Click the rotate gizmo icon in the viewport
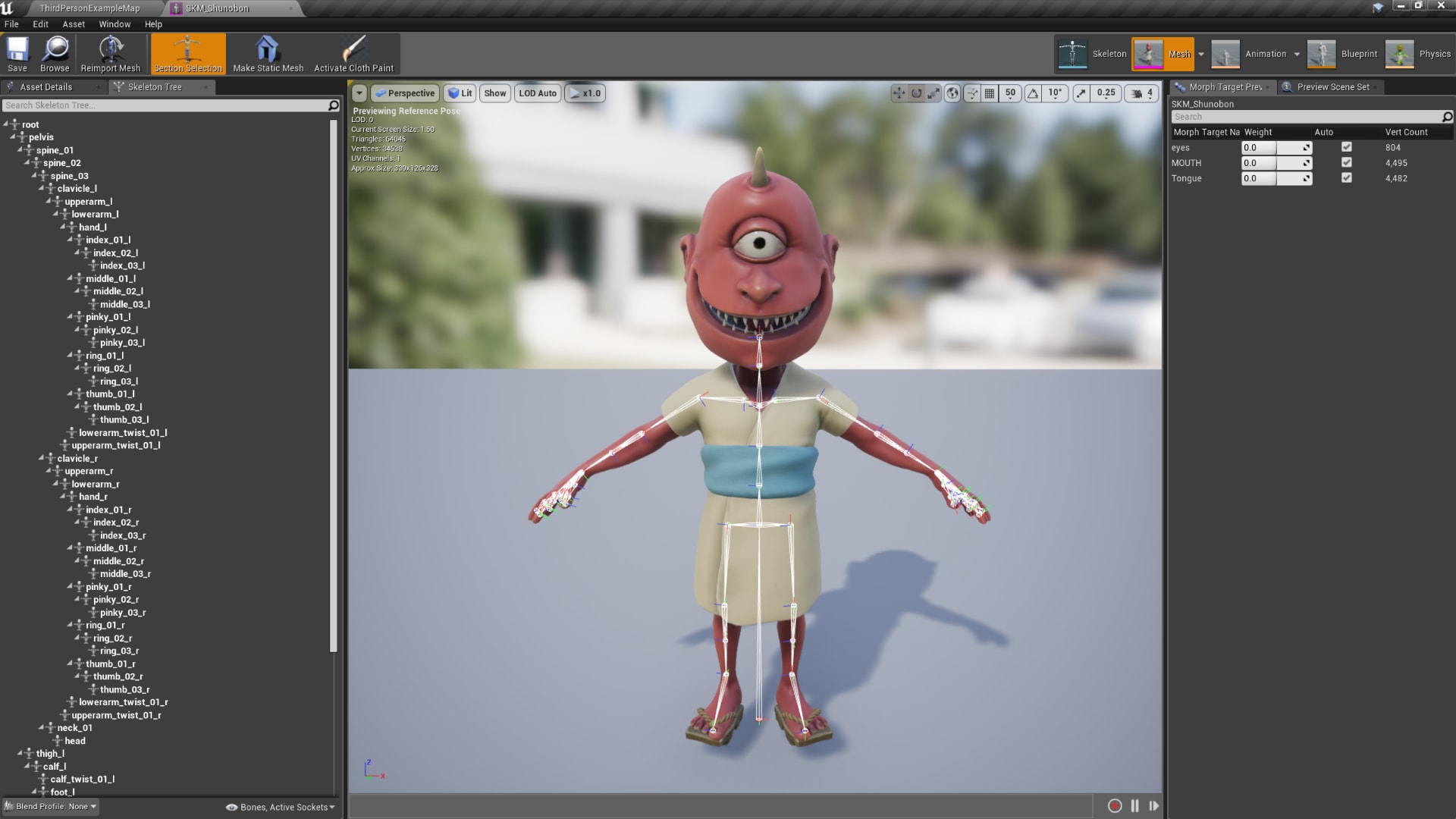 915,93
